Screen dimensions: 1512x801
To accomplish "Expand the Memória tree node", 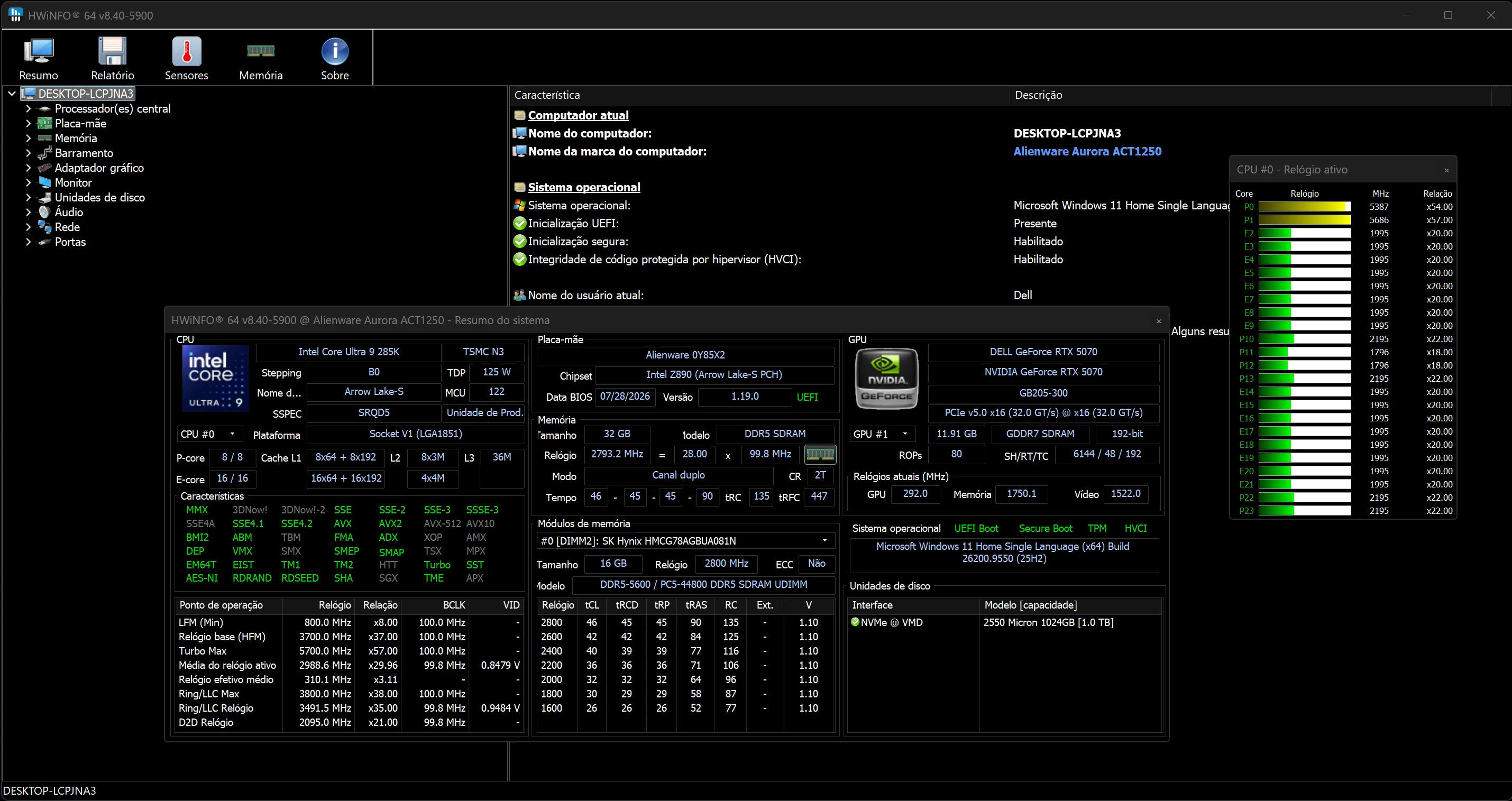I will (x=28, y=138).
